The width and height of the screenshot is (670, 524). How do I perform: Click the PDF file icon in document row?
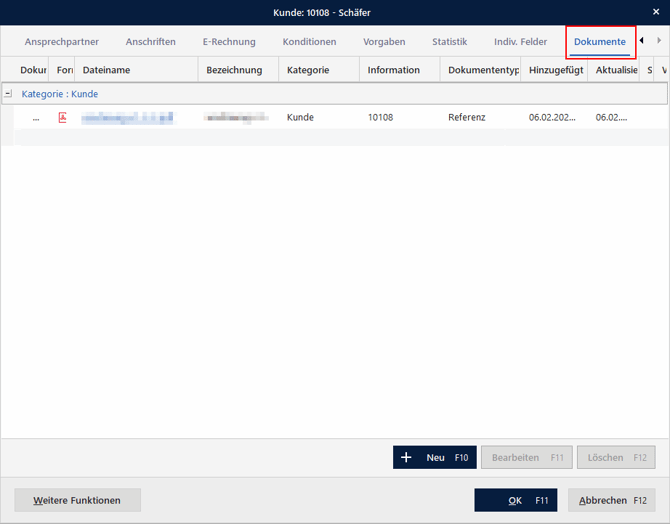63,117
